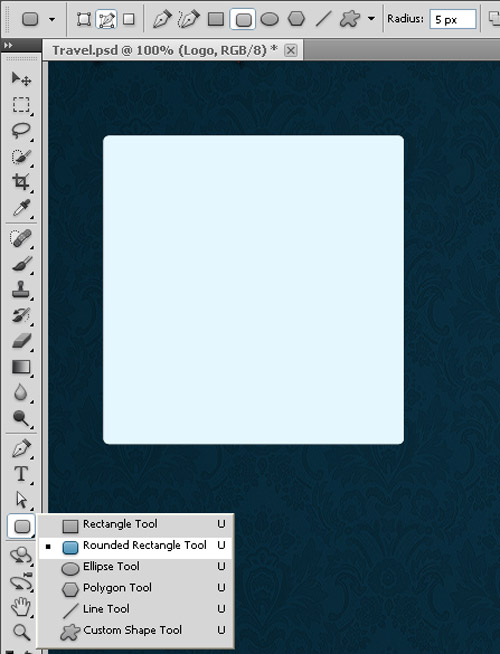
Task: Select the Gradient tool
Action: tap(21, 367)
